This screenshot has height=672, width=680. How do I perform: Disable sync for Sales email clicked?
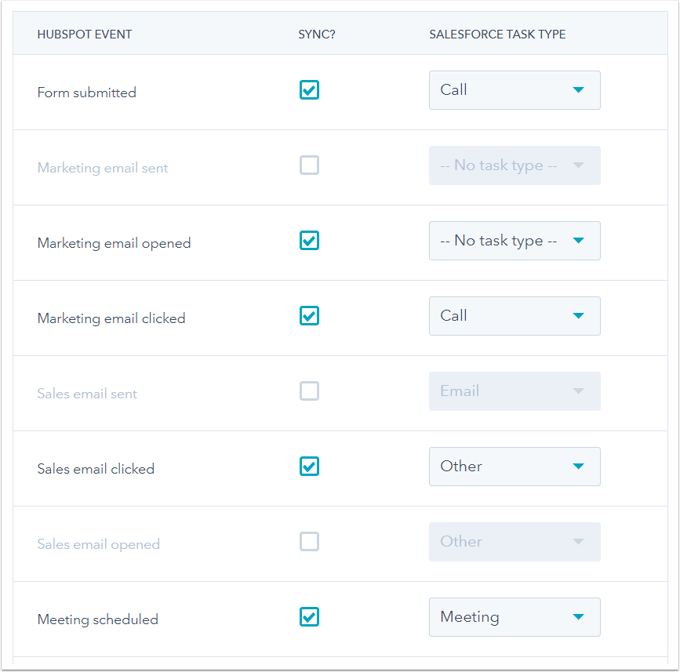click(x=309, y=466)
